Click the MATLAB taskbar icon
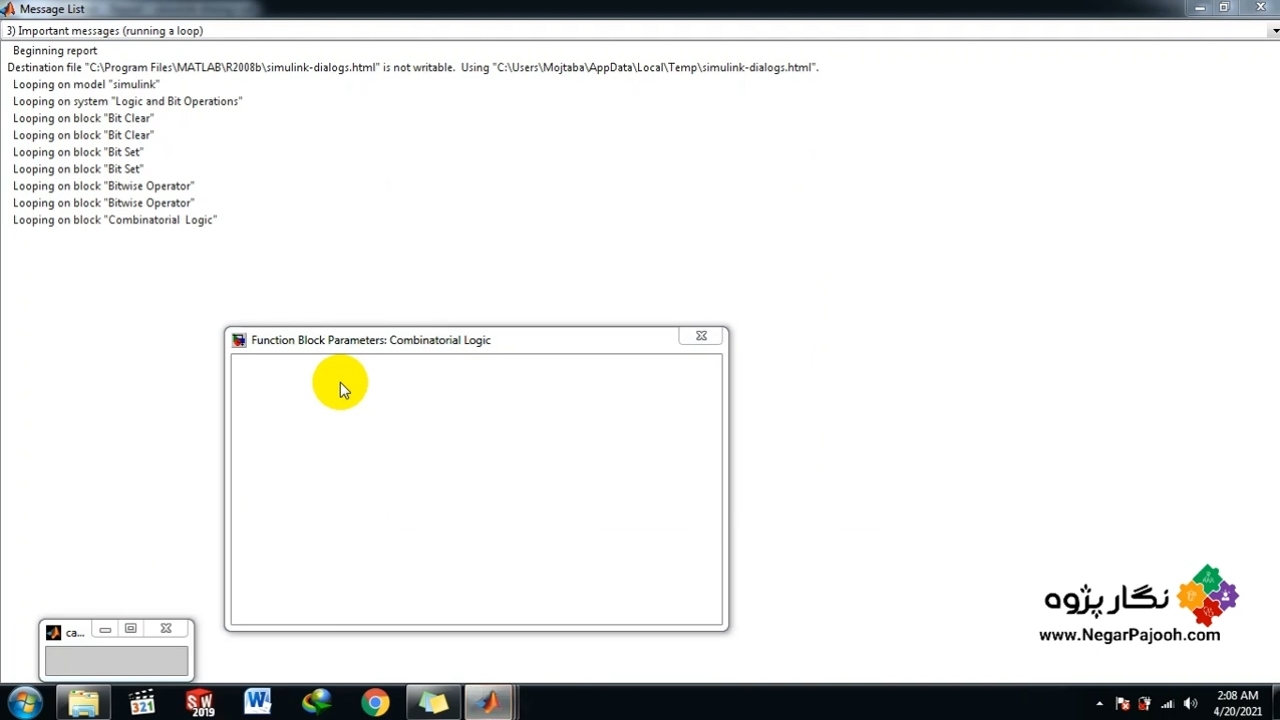Screen dimensions: 1280x720 [x=489, y=702]
